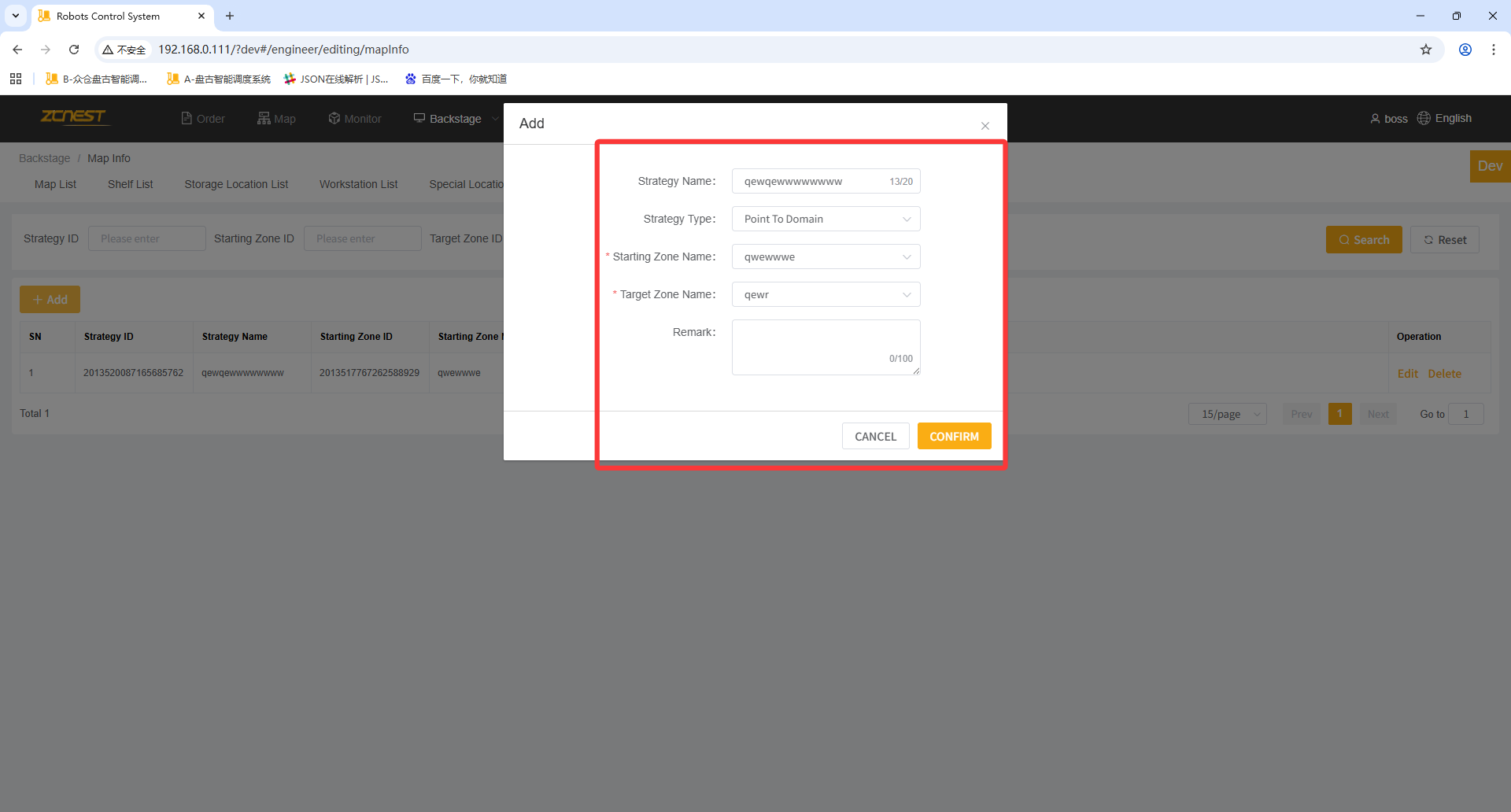Open the English language globe selector
The image size is (1511, 812).
1424,118
